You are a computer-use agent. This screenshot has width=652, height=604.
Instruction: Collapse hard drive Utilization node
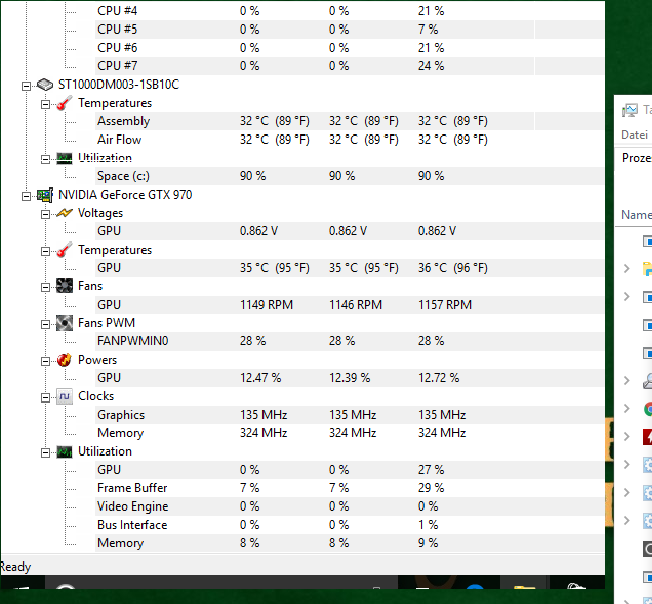coord(45,159)
